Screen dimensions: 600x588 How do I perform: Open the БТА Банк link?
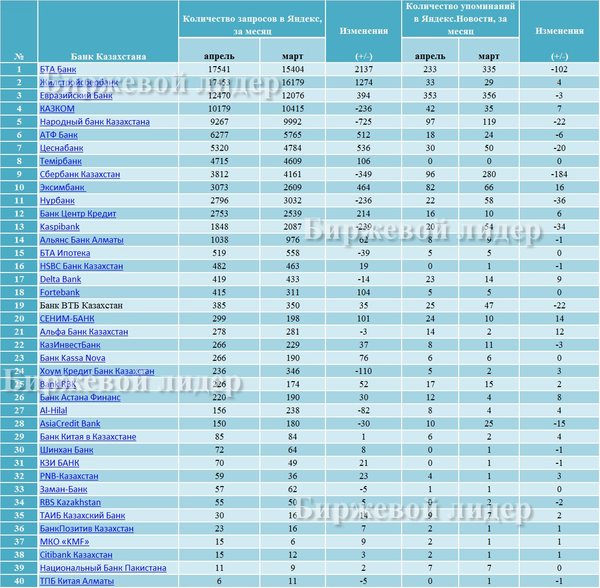tap(58, 69)
